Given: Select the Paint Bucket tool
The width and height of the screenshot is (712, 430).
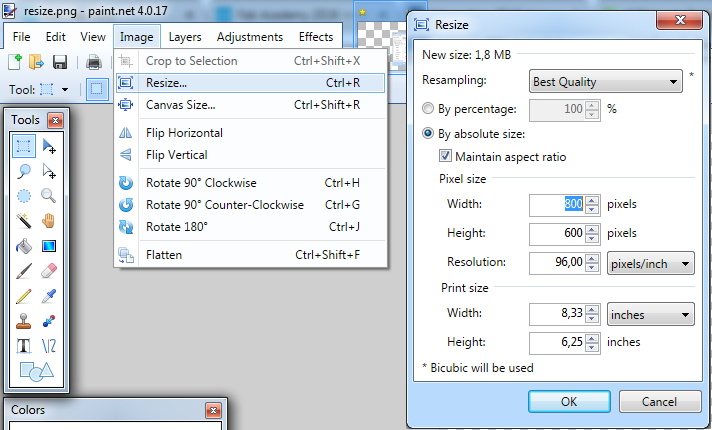Looking at the screenshot, I should [24, 246].
